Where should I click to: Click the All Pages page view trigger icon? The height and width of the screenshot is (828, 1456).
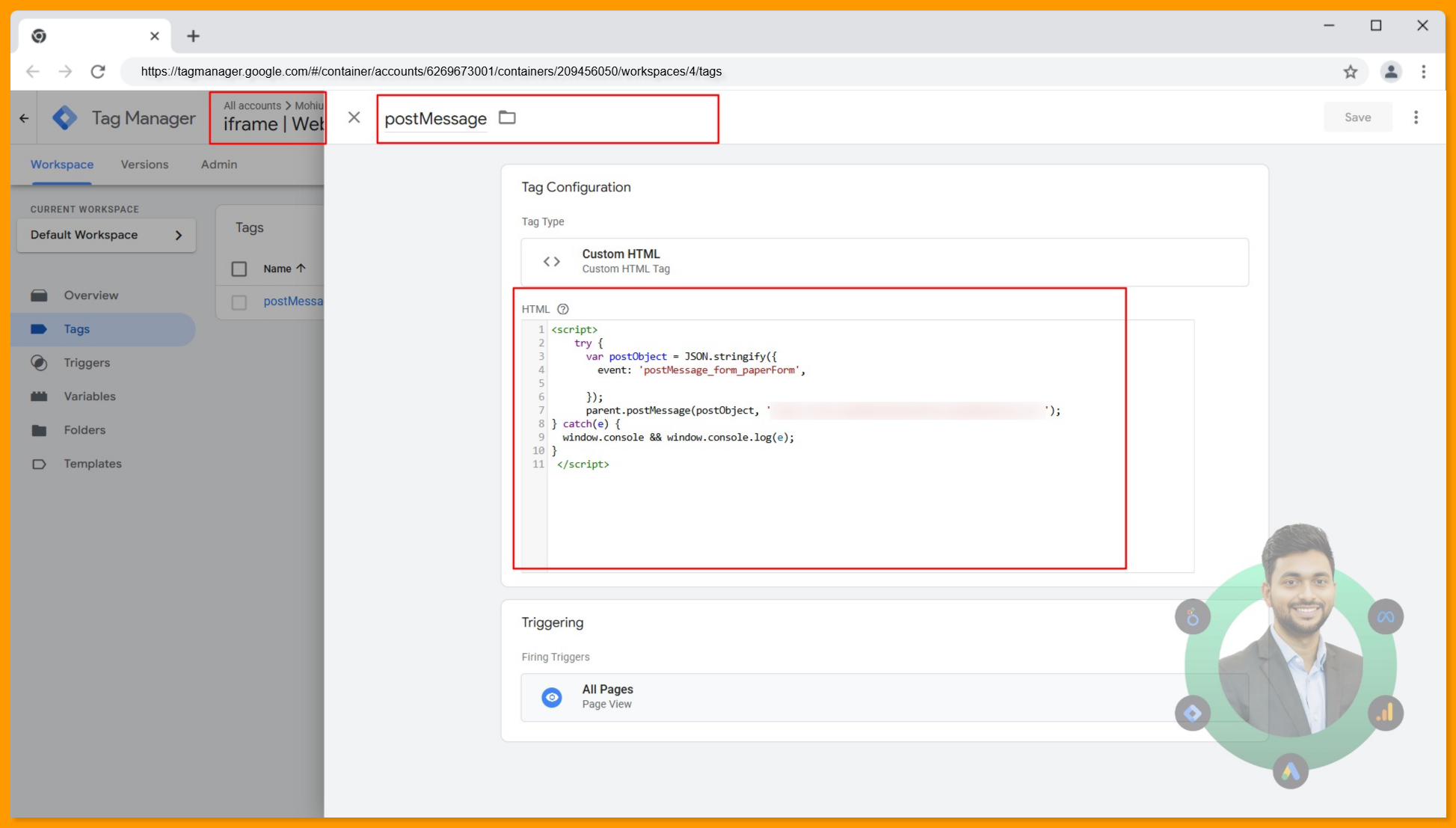point(551,696)
